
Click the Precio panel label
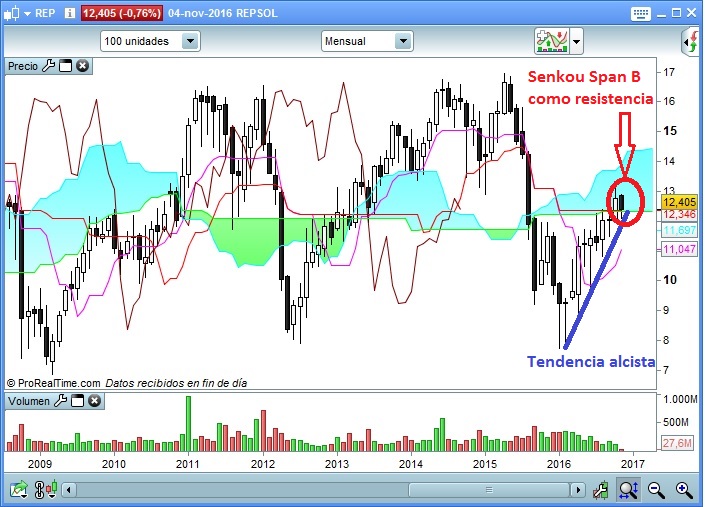[x=23, y=66]
